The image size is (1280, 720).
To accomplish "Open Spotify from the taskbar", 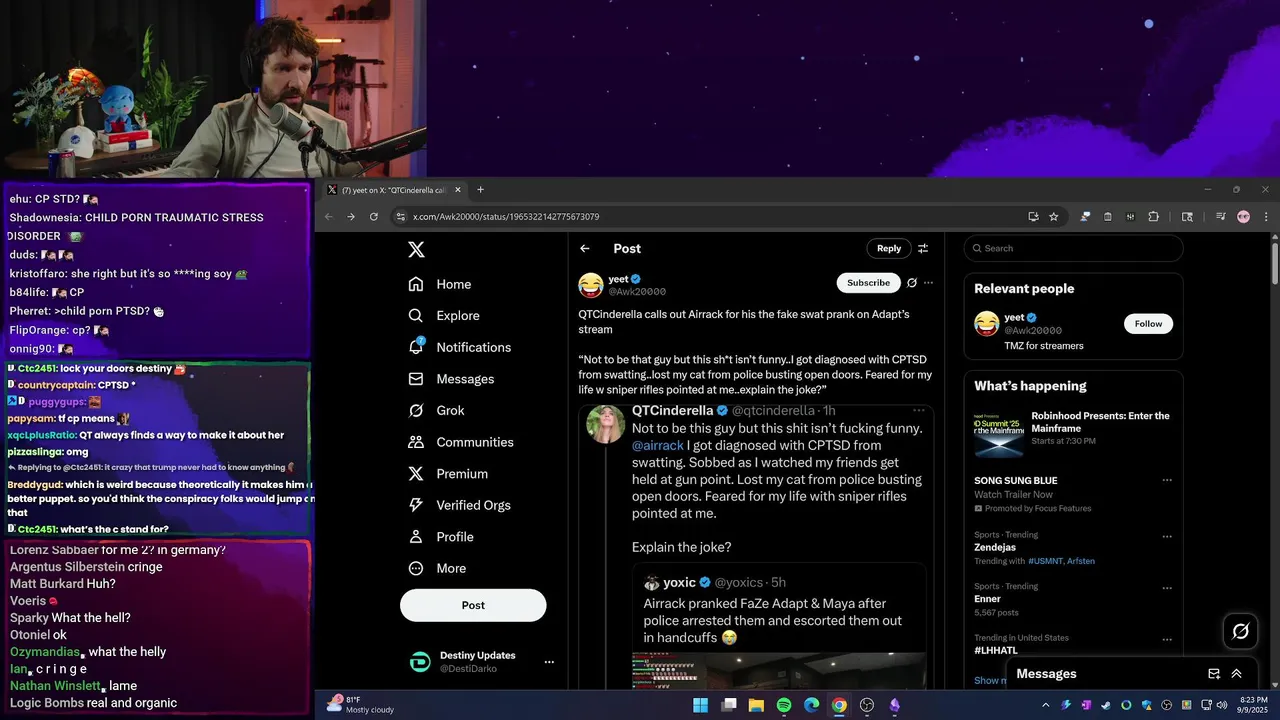I will [784, 705].
